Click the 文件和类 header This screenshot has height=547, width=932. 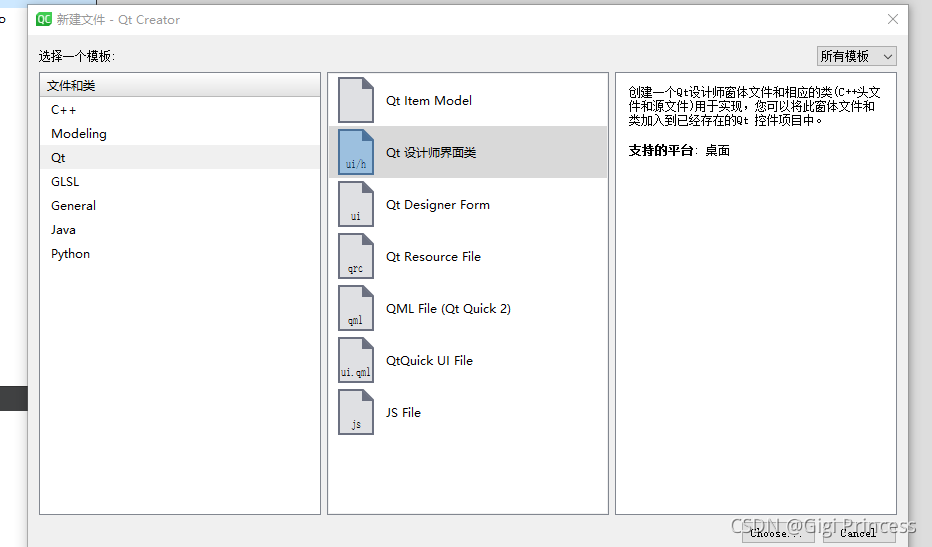click(180, 86)
